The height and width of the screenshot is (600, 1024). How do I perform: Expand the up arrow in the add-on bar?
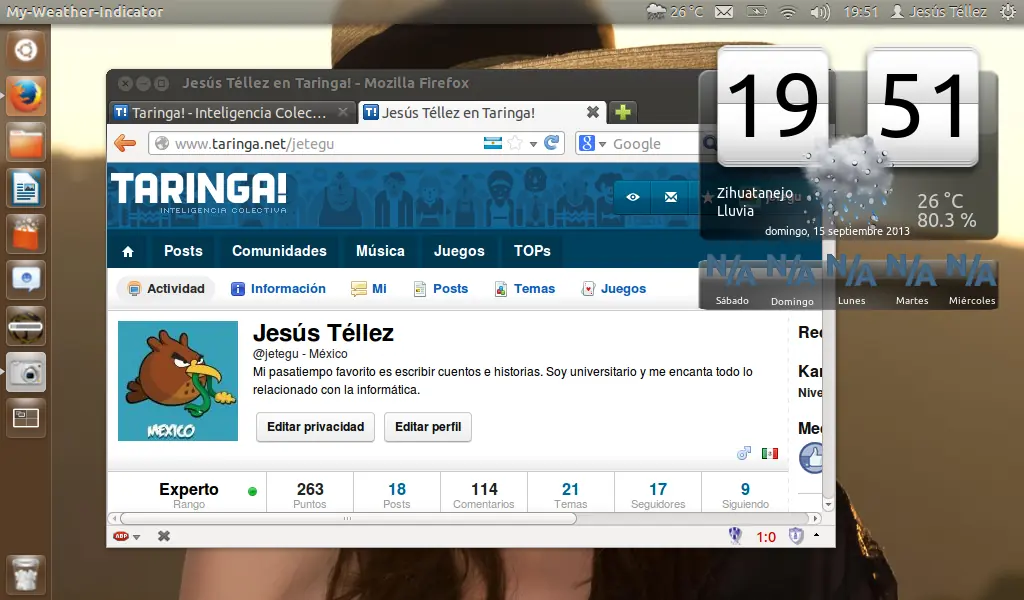(x=816, y=535)
